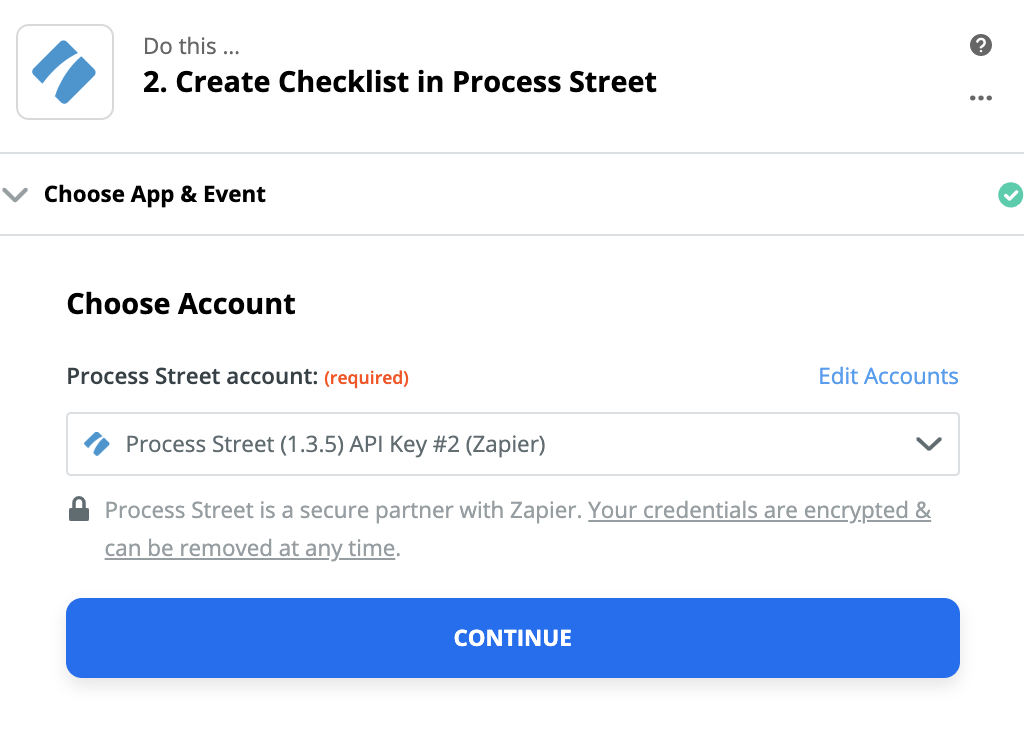Click the green completed checkmark icon
This screenshot has height=742, width=1024.
(x=1010, y=194)
